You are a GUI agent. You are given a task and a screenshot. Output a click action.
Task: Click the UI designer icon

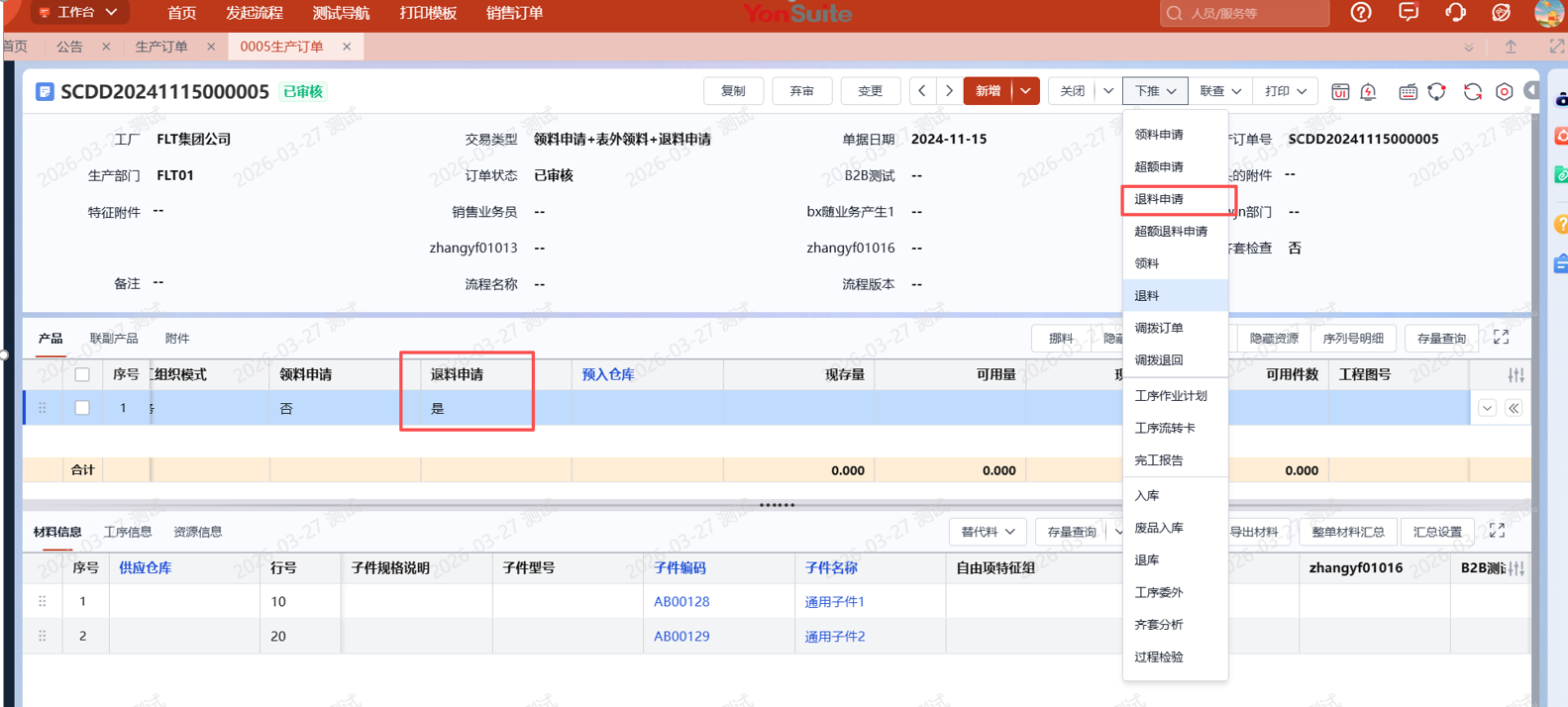click(1339, 92)
